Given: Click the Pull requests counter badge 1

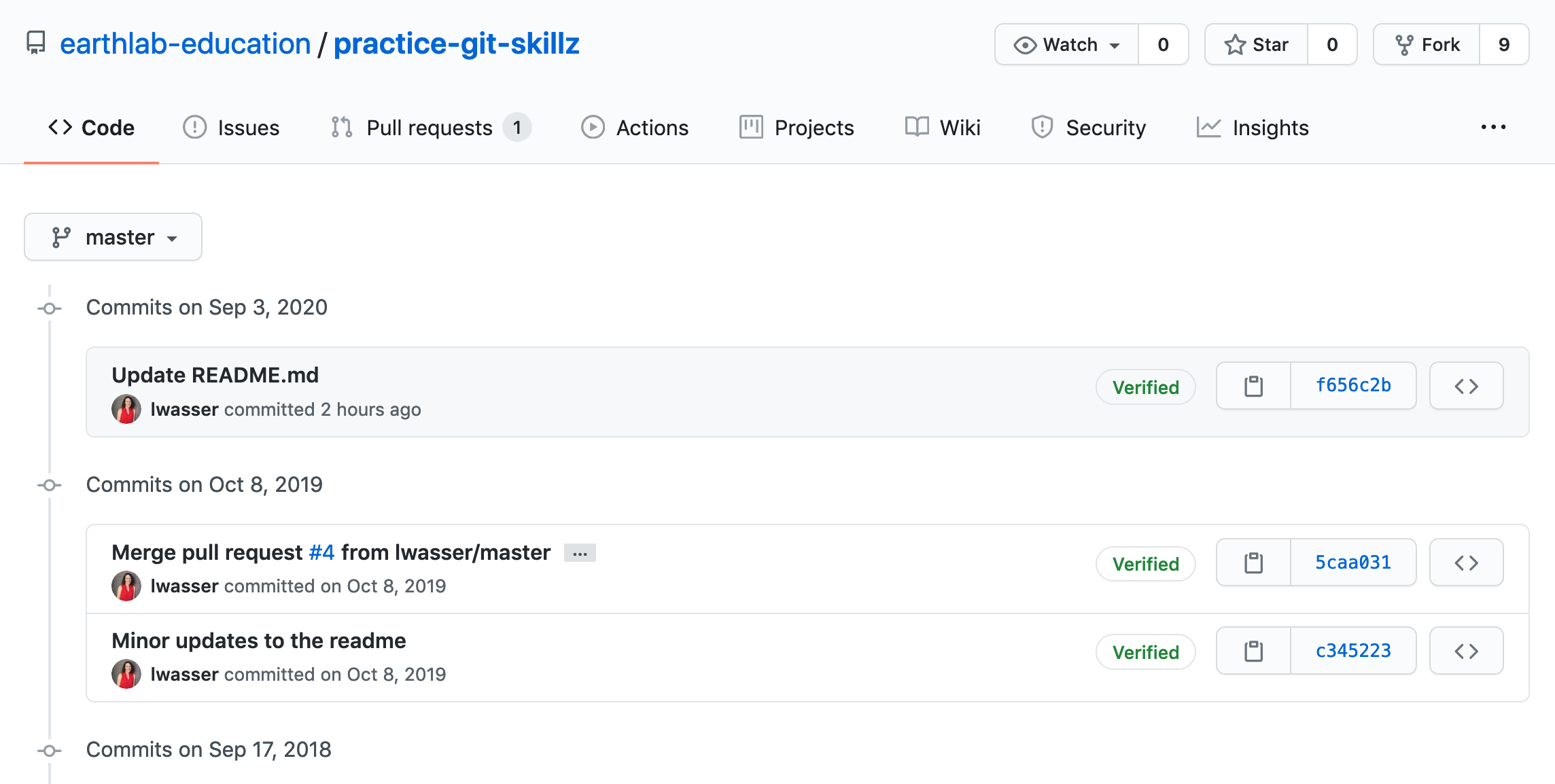Looking at the screenshot, I should [517, 127].
